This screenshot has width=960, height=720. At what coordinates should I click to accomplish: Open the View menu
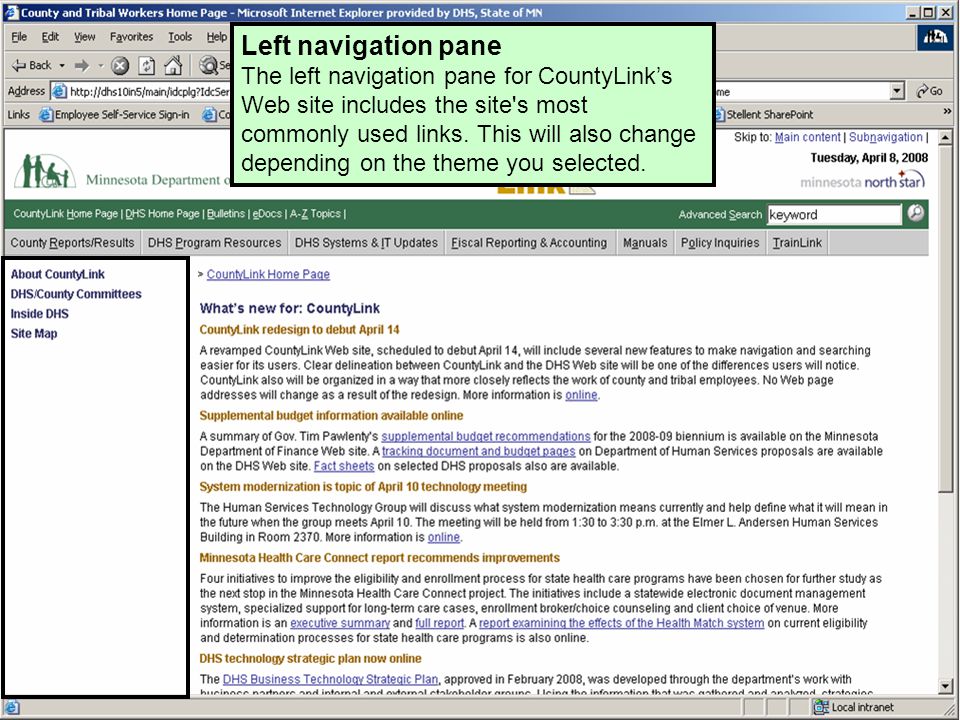tap(84, 37)
